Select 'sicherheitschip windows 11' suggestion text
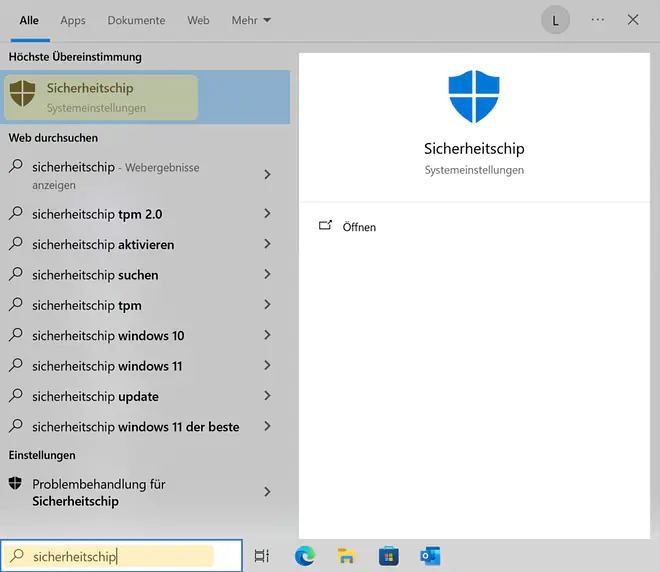Image resolution: width=660 pixels, height=572 pixels. pos(107,366)
